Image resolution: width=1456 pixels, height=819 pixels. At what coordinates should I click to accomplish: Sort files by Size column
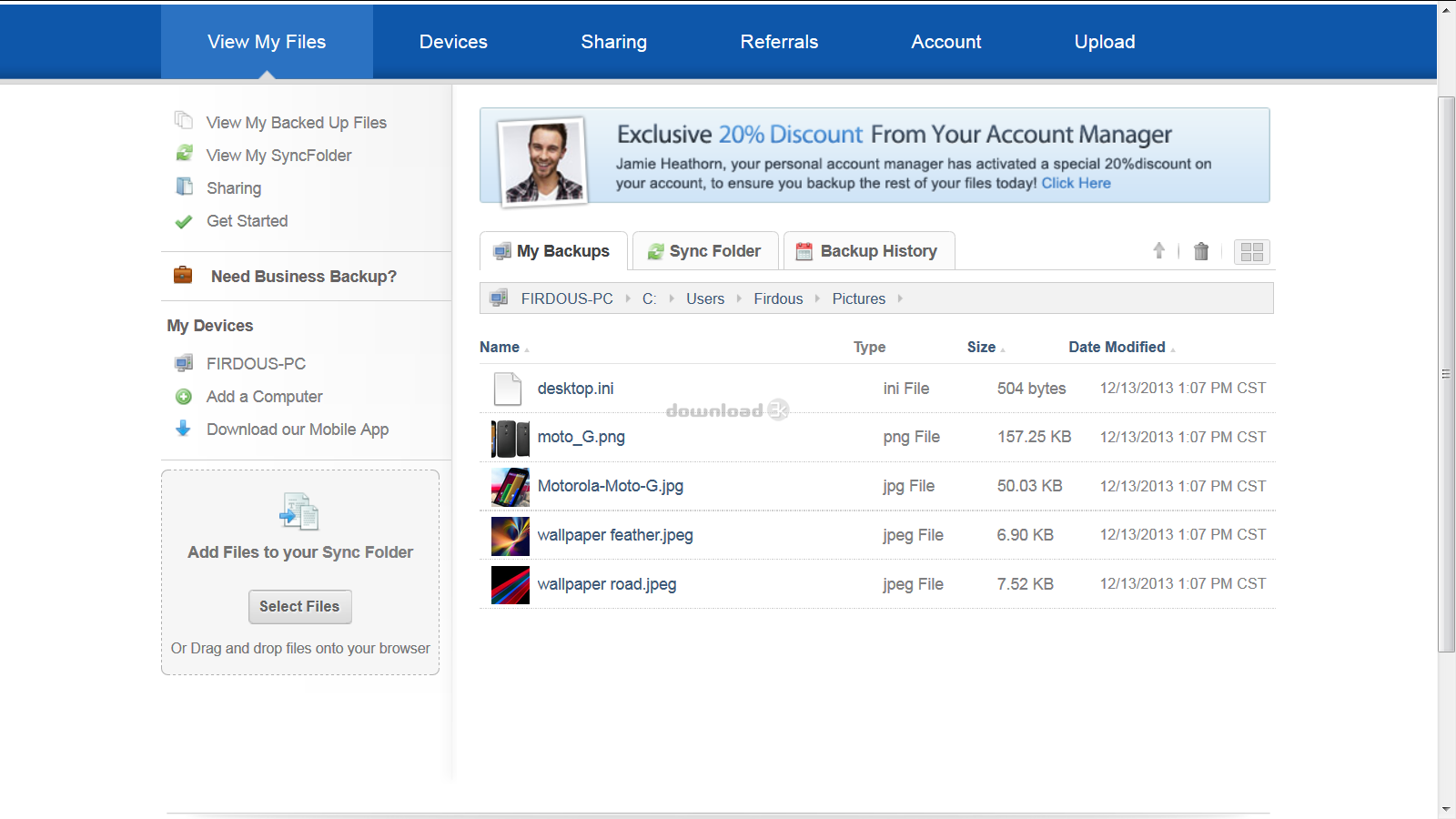click(x=981, y=347)
